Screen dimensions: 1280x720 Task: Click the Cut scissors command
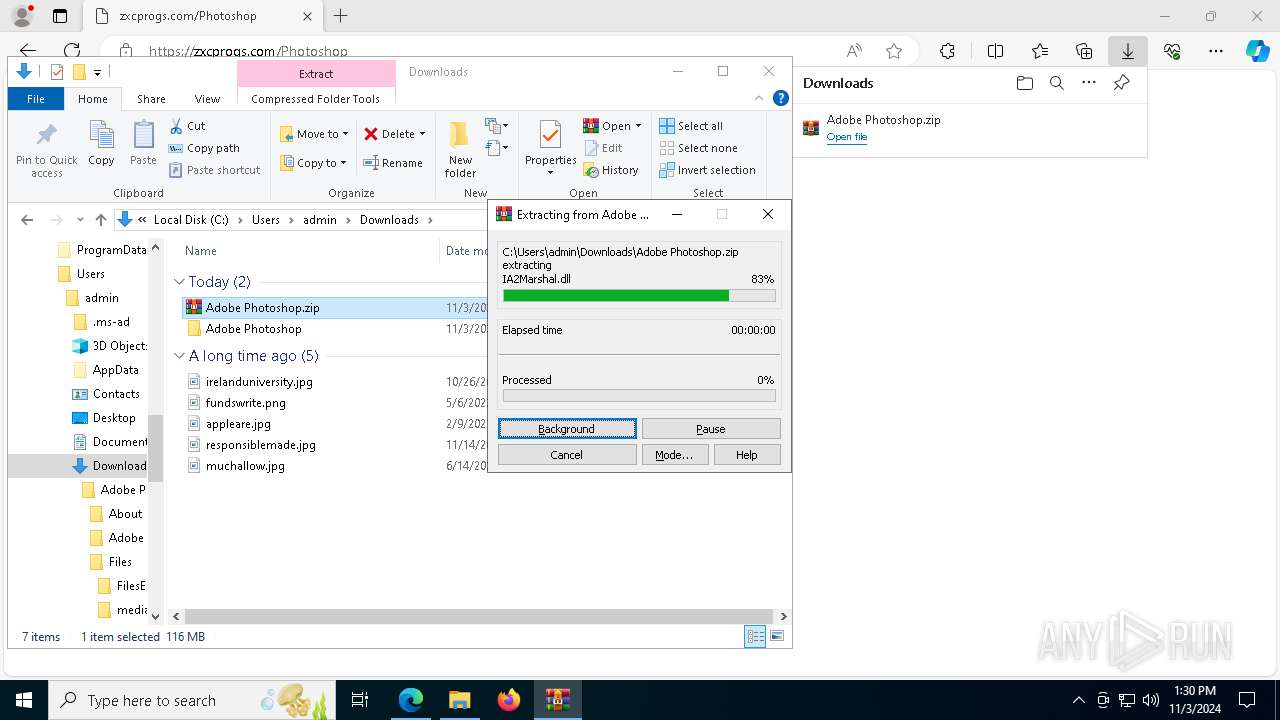click(187, 126)
